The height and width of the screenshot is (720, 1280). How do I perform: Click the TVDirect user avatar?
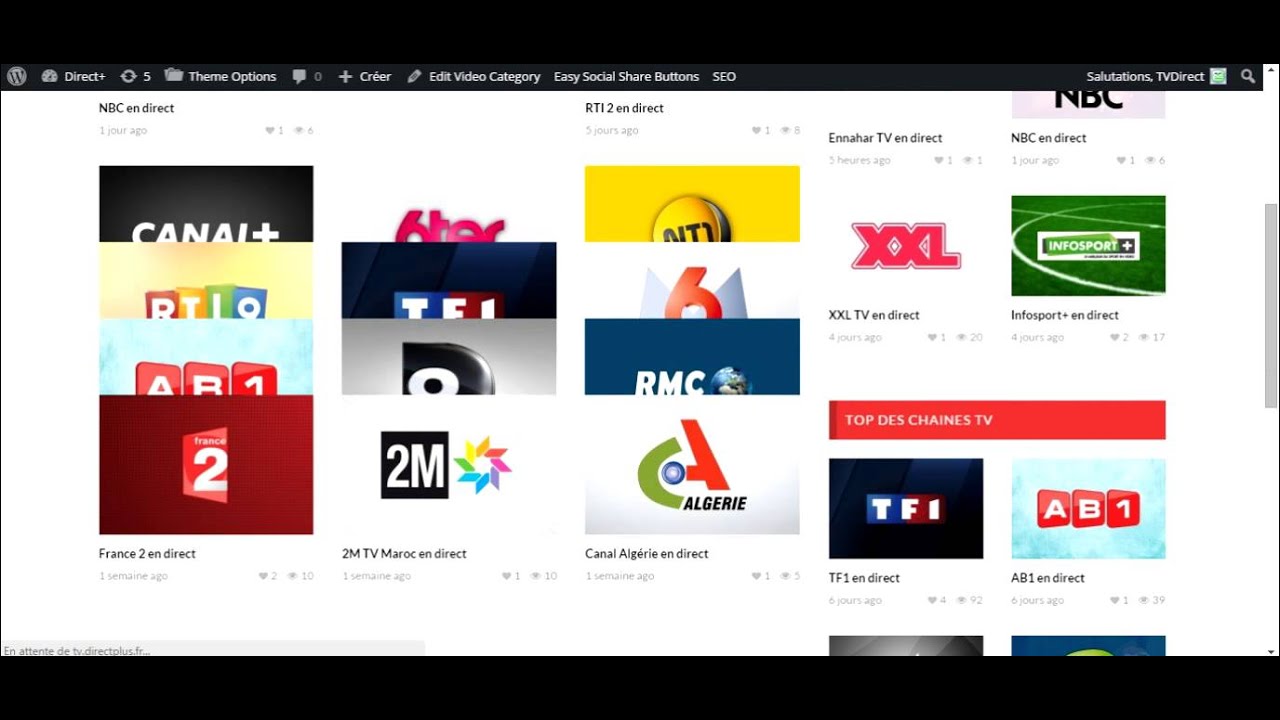pyautogui.click(x=1218, y=76)
